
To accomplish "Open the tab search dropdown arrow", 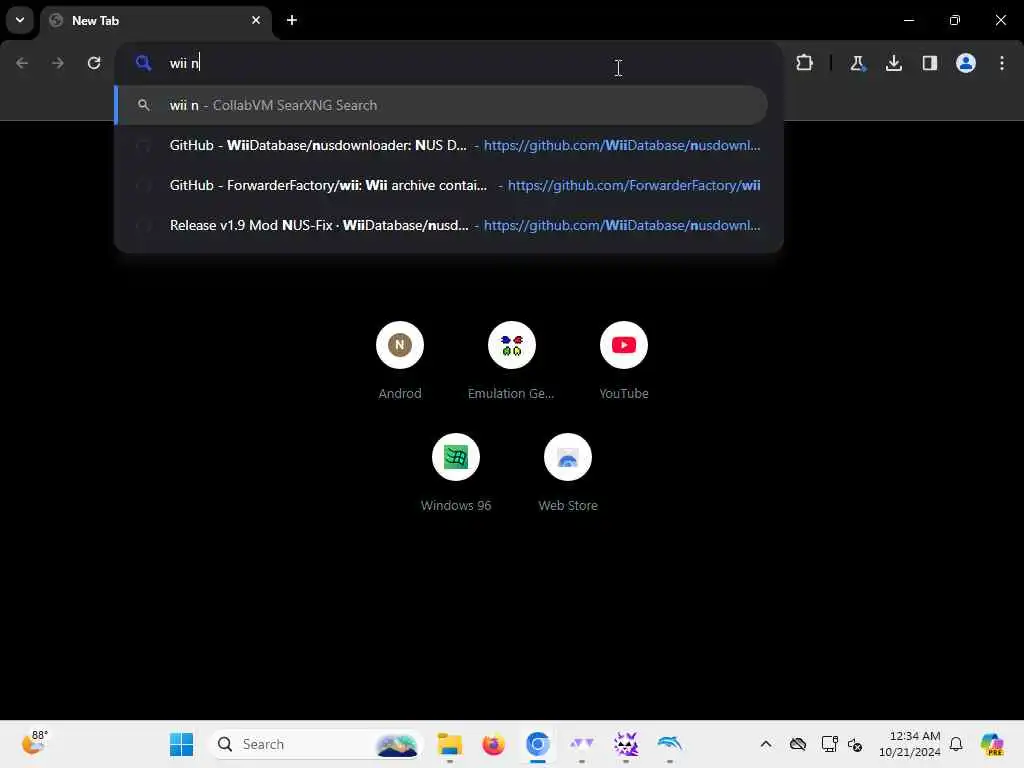I will (x=20, y=20).
